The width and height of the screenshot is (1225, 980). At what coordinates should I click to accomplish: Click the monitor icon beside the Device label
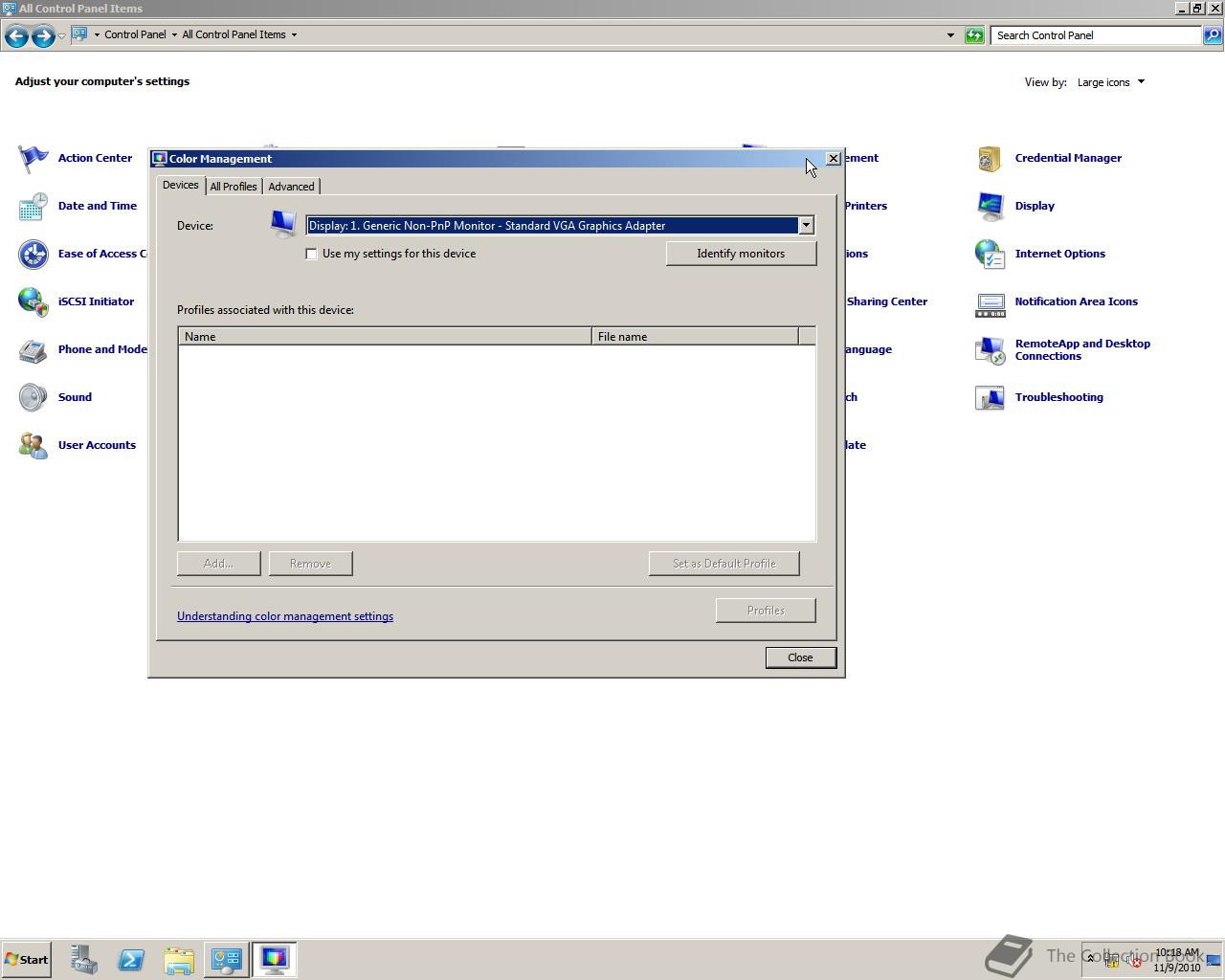283,224
